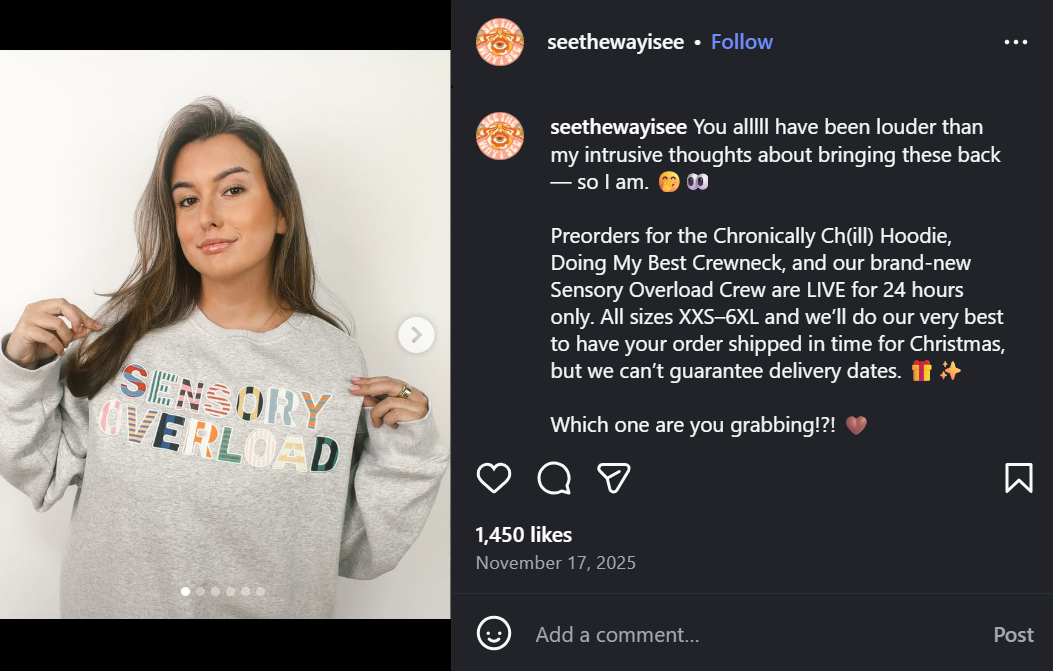Click the seethewayisee avatar in post header

(500, 42)
